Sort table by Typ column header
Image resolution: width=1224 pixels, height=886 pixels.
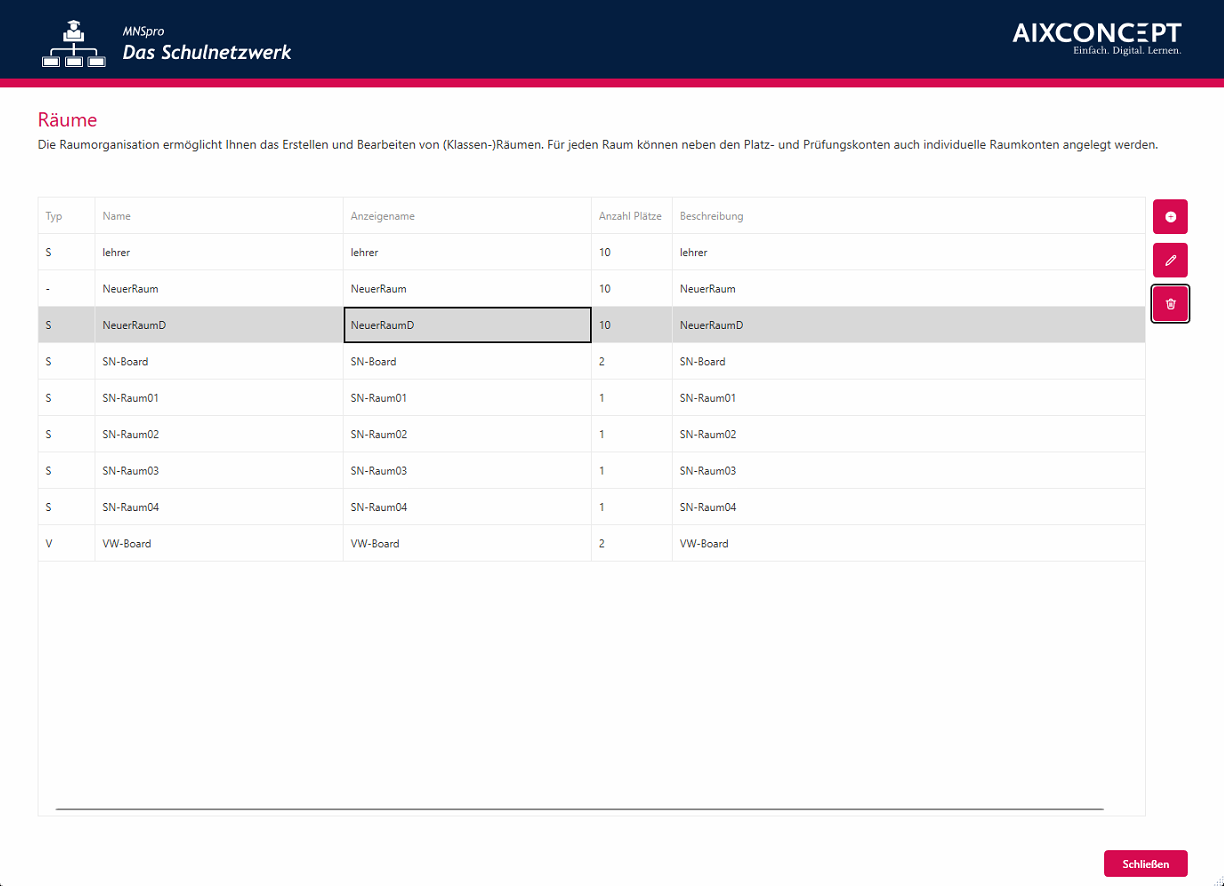55,216
